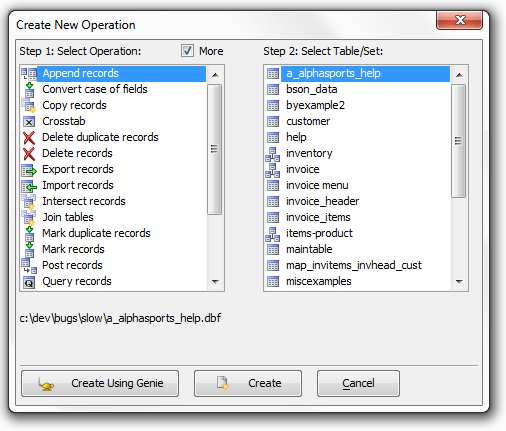Click the items-product set icon
The image size is (506, 431).
(273, 234)
